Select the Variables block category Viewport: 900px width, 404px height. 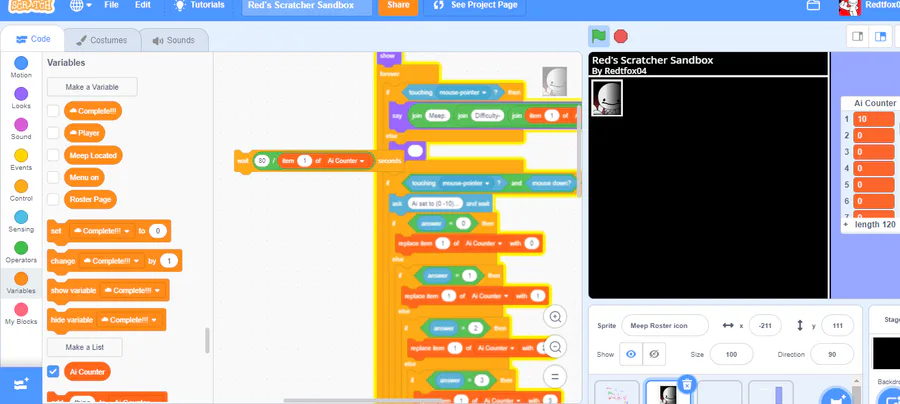tap(21, 283)
